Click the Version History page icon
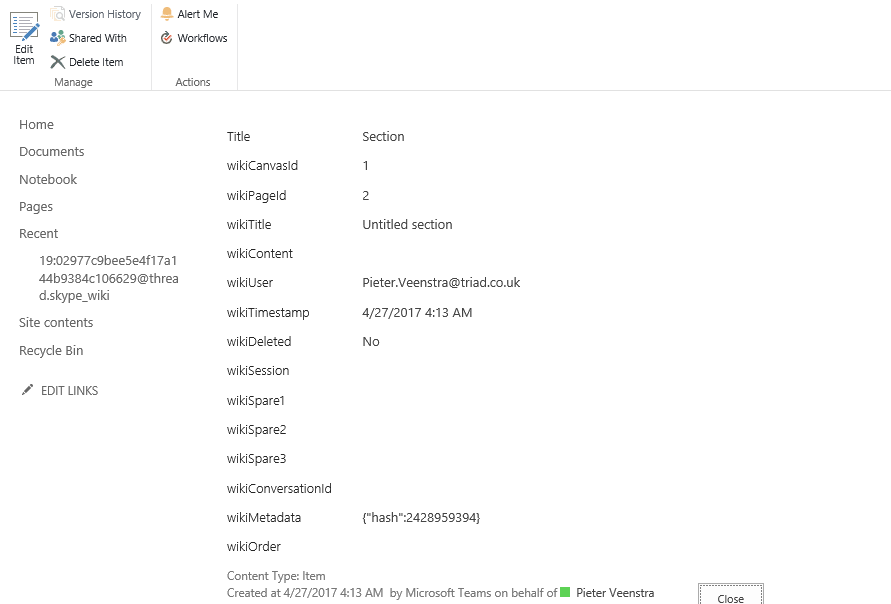 pos(57,14)
